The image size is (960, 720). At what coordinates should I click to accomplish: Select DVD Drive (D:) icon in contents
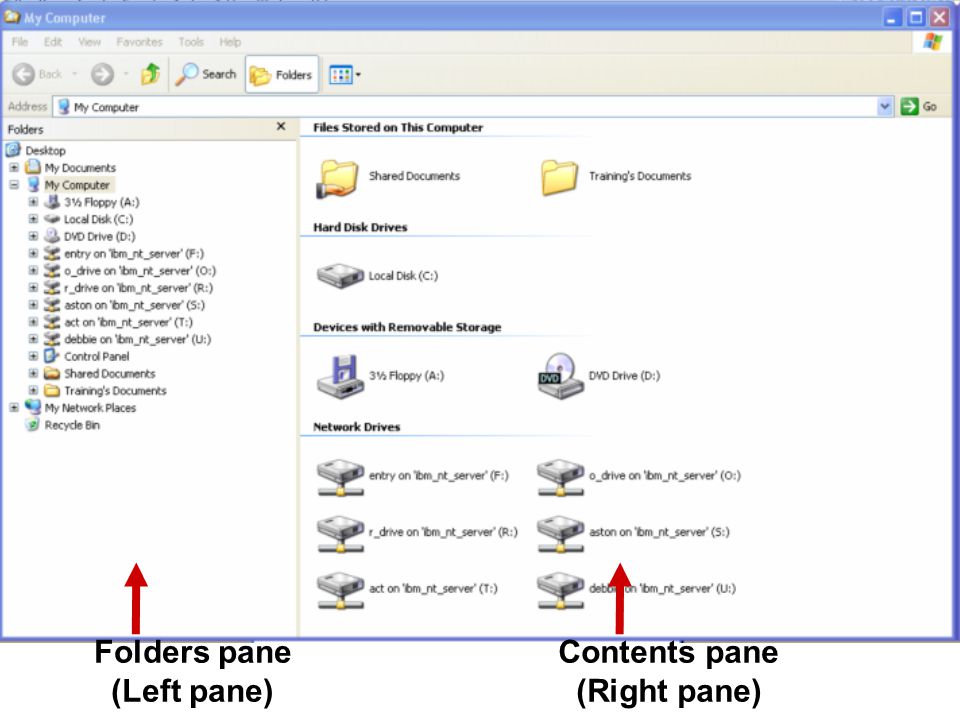tap(560, 376)
